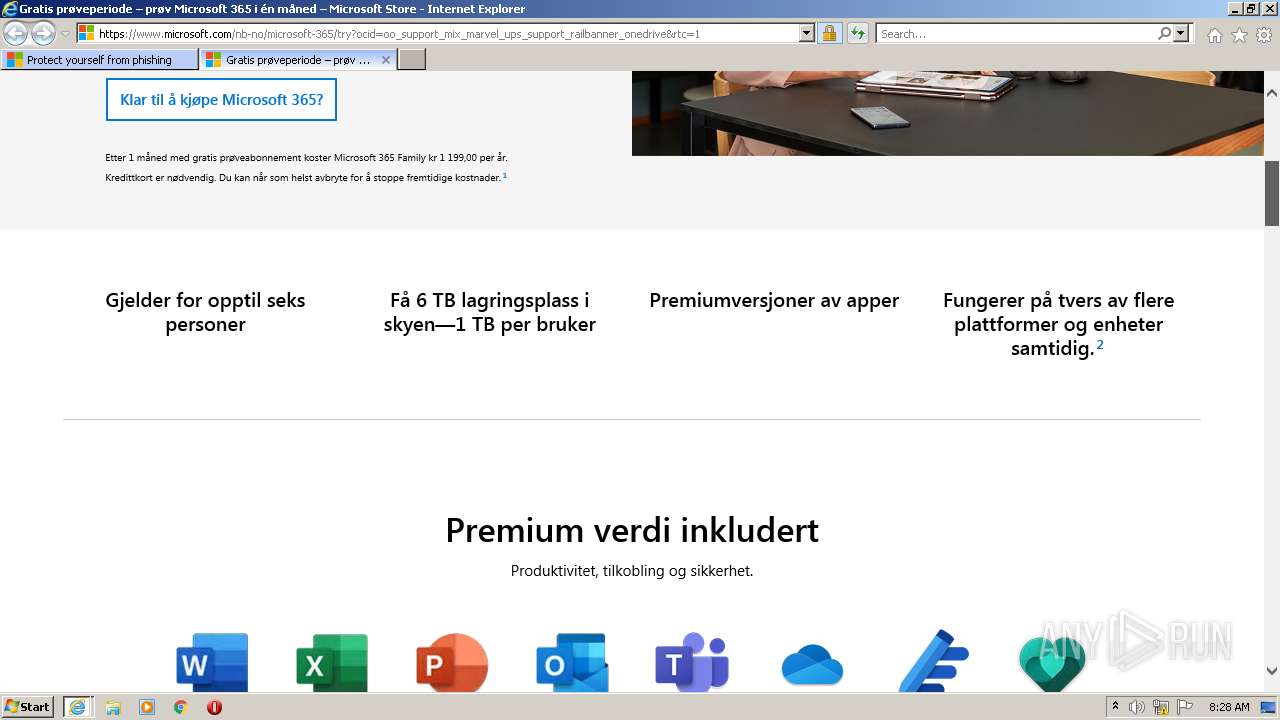Click the volume speaker tray icon
This screenshot has height=720, width=1280.
[1137, 707]
